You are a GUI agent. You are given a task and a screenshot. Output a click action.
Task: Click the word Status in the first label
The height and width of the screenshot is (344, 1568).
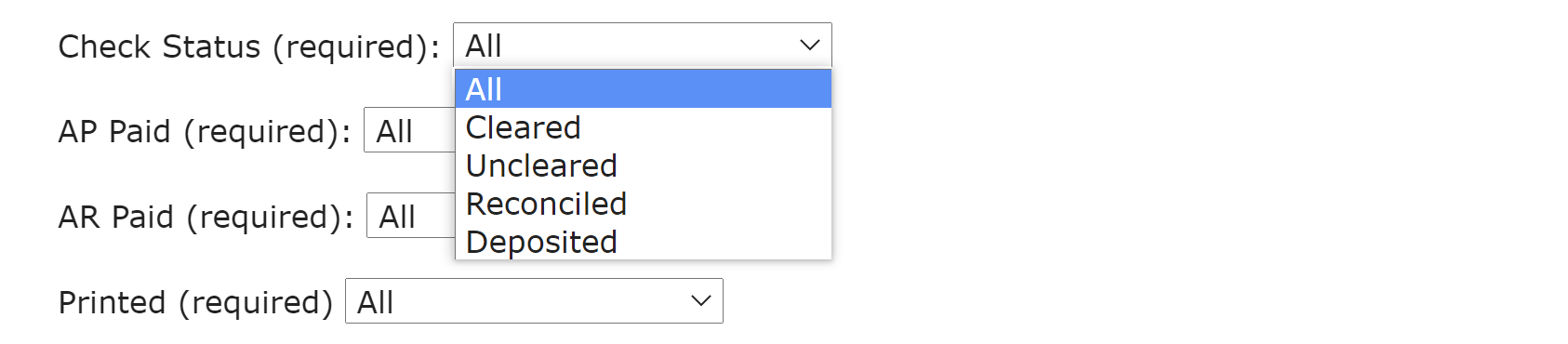(x=211, y=46)
